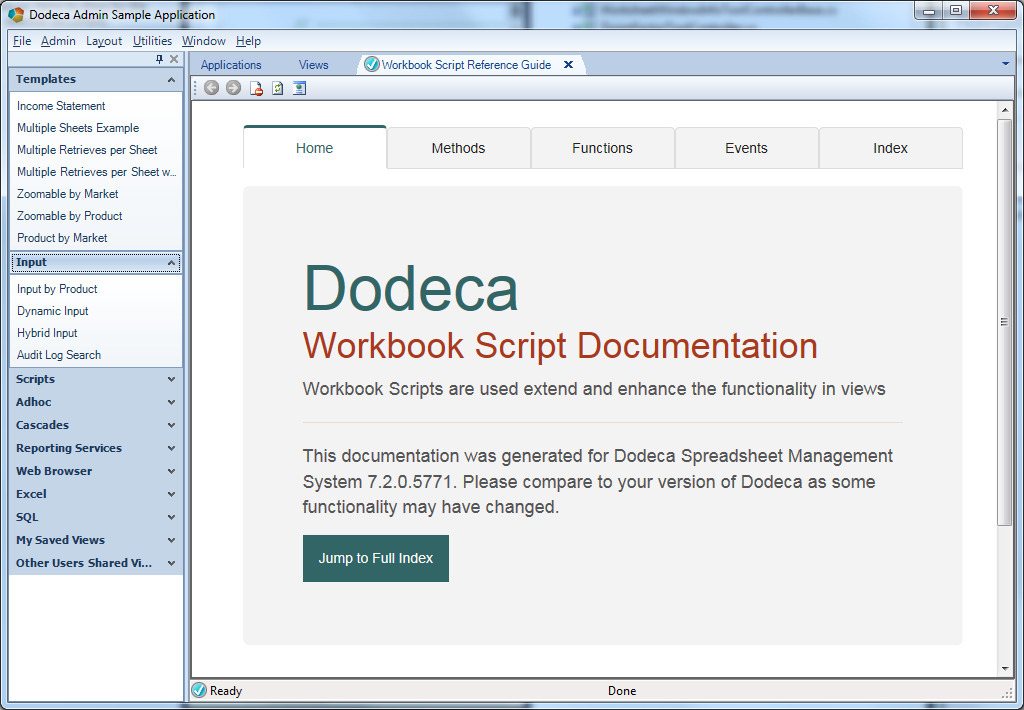This screenshot has width=1024, height=710.
Task: Open the Income Statement template
Action: pyautogui.click(x=61, y=106)
